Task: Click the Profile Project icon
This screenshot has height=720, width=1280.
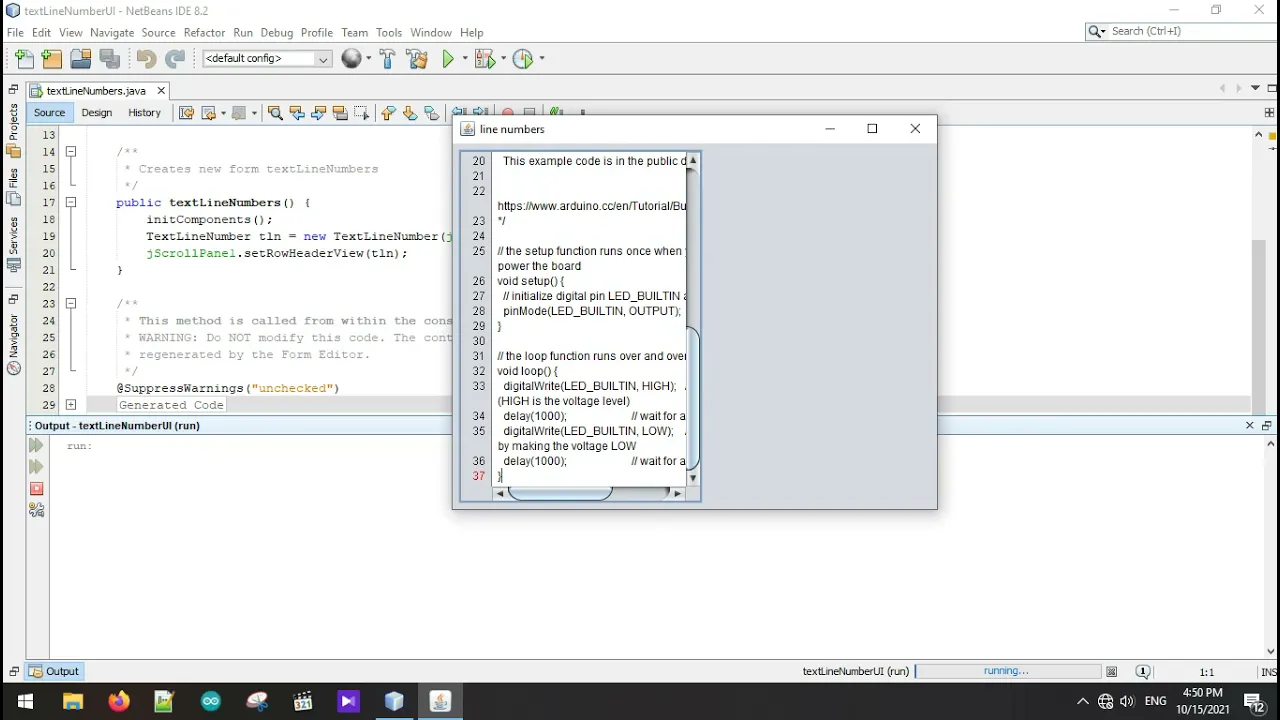Action: [x=523, y=59]
